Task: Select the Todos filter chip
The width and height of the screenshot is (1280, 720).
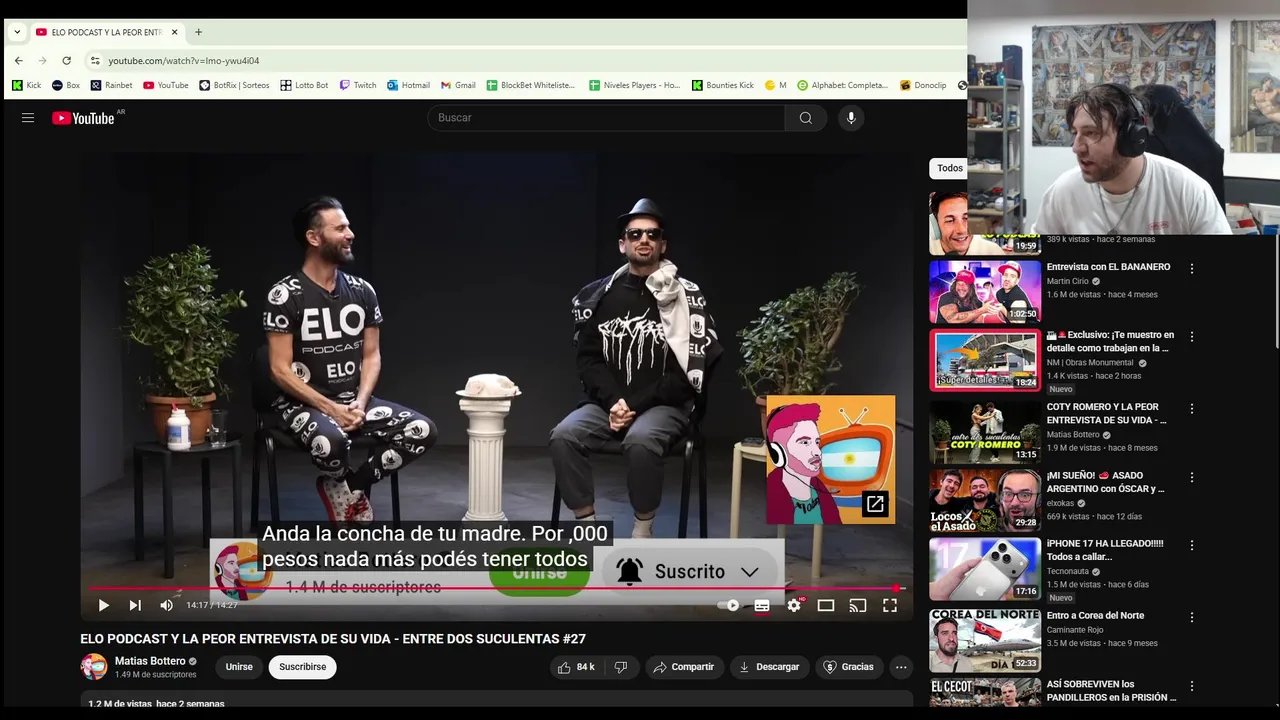Action: tap(950, 168)
